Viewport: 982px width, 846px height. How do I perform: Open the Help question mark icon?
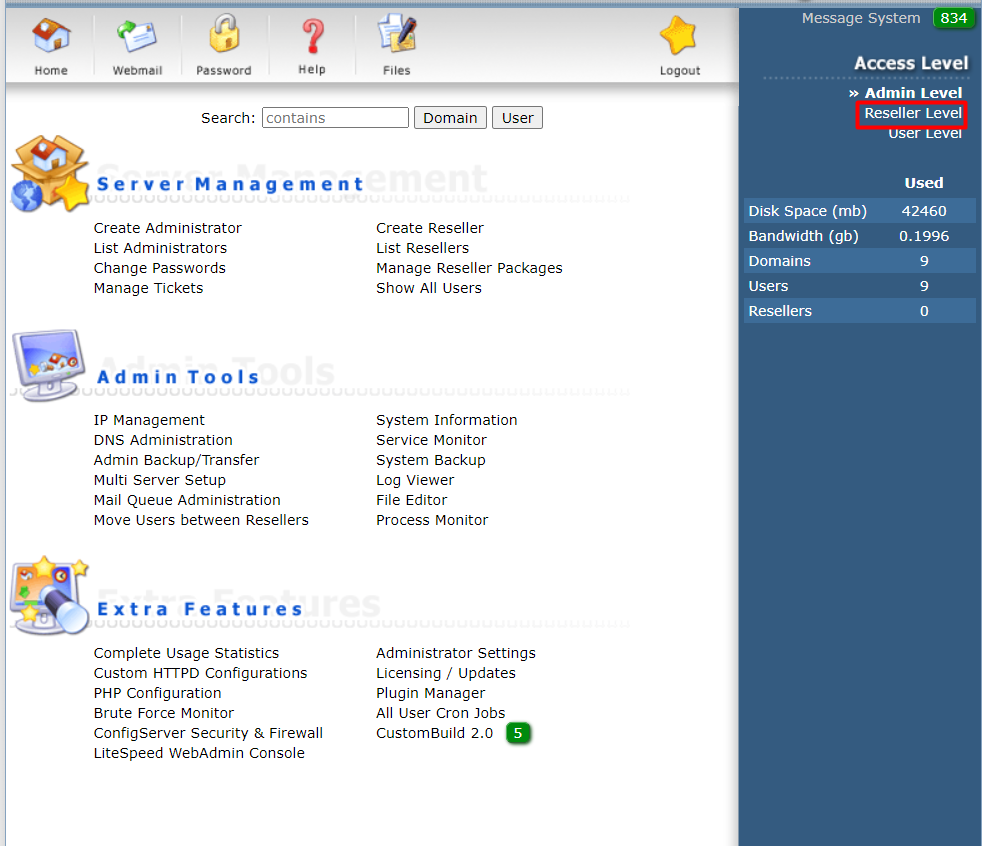coord(312,37)
